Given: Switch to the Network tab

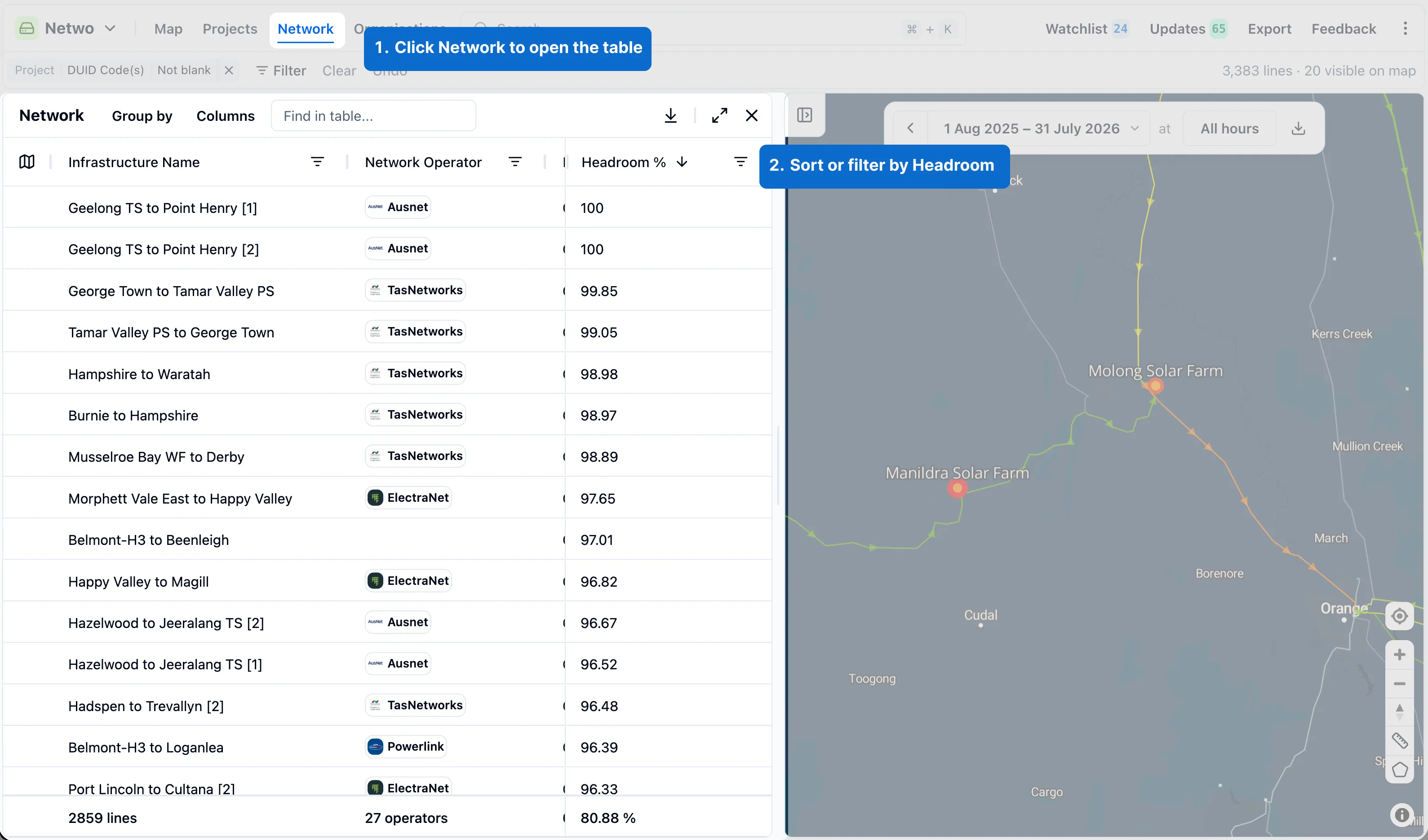Looking at the screenshot, I should coord(306,29).
